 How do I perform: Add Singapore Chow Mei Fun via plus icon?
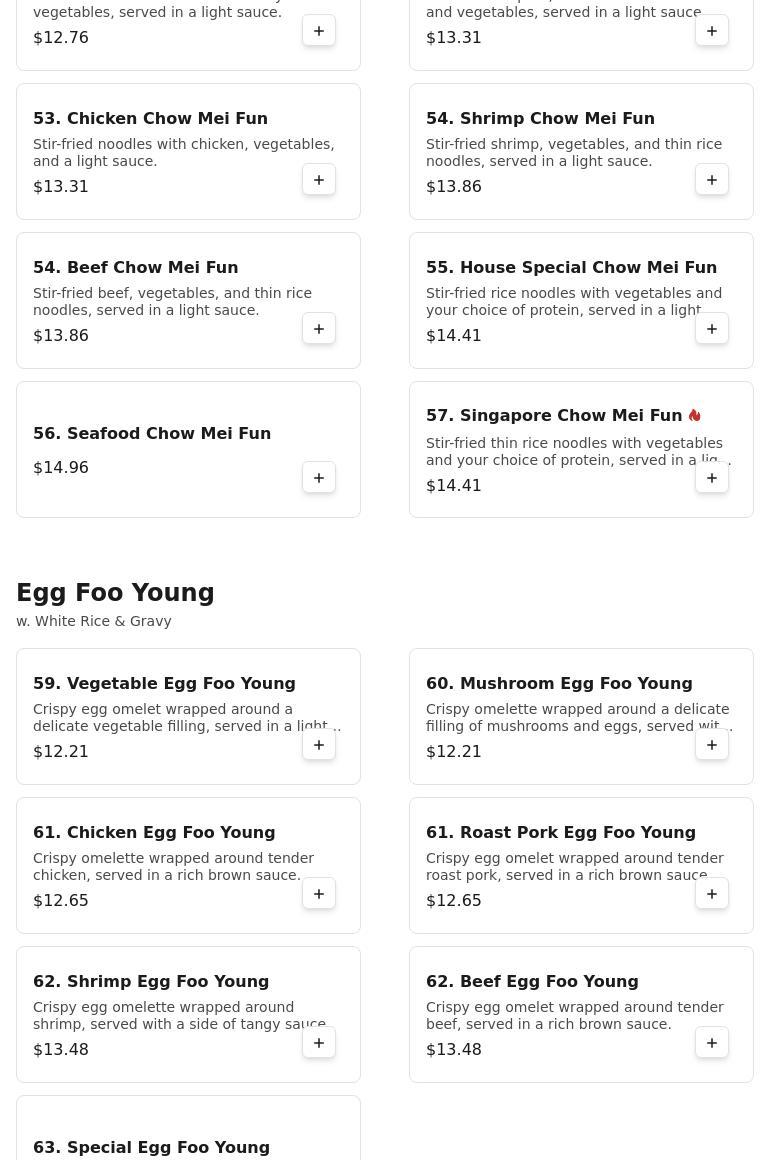pyautogui.click(x=712, y=478)
